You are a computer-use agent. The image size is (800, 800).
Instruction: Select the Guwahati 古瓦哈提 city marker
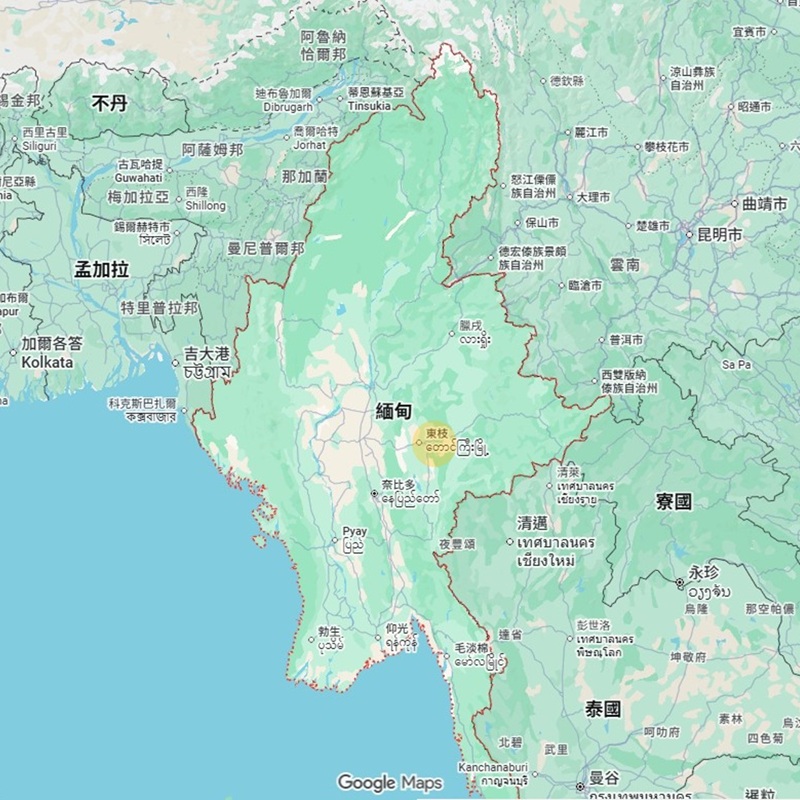(x=170, y=170)
